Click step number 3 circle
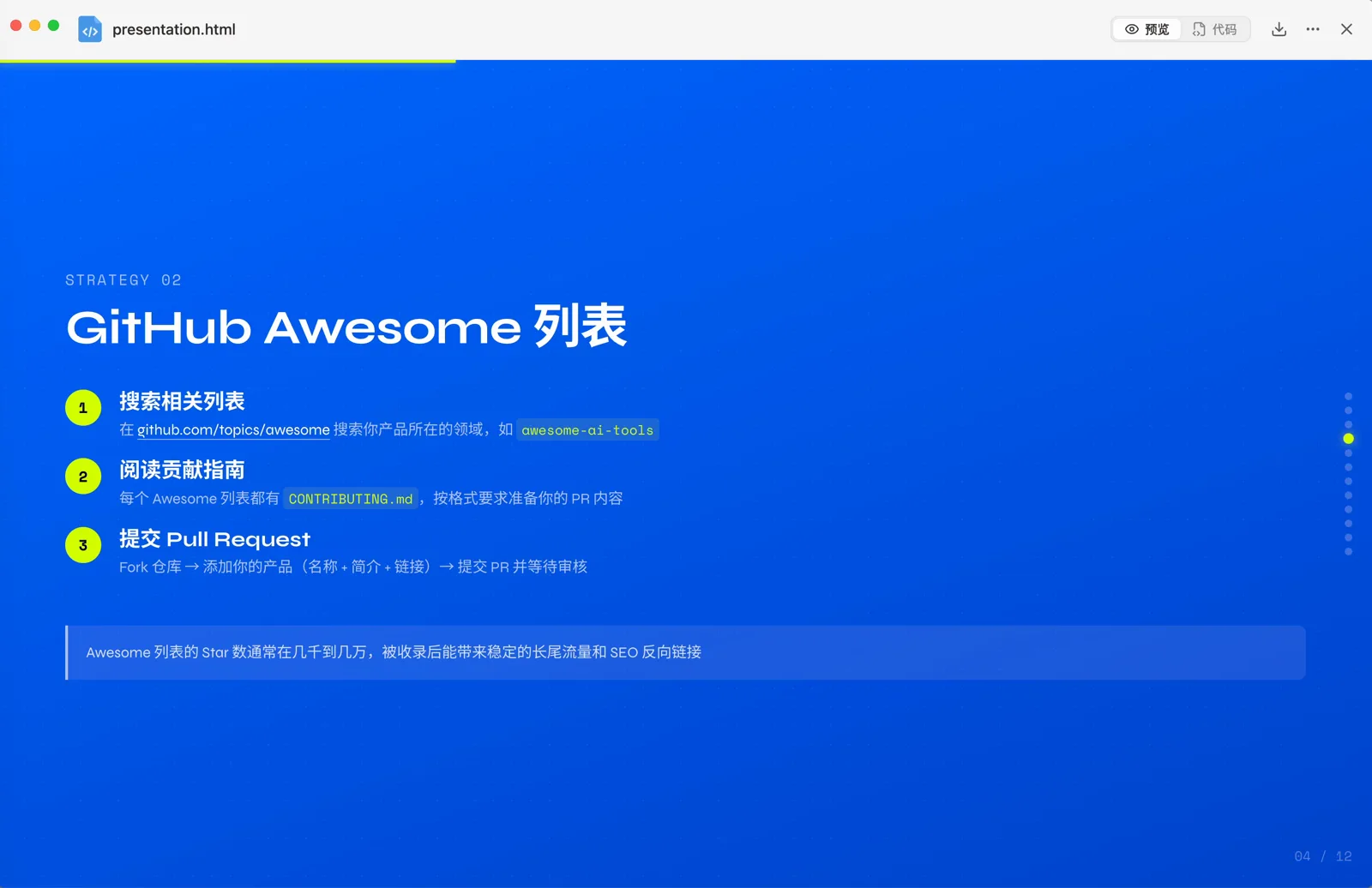Viewport: 1372px width, 888px height. [x=83, y=545]
